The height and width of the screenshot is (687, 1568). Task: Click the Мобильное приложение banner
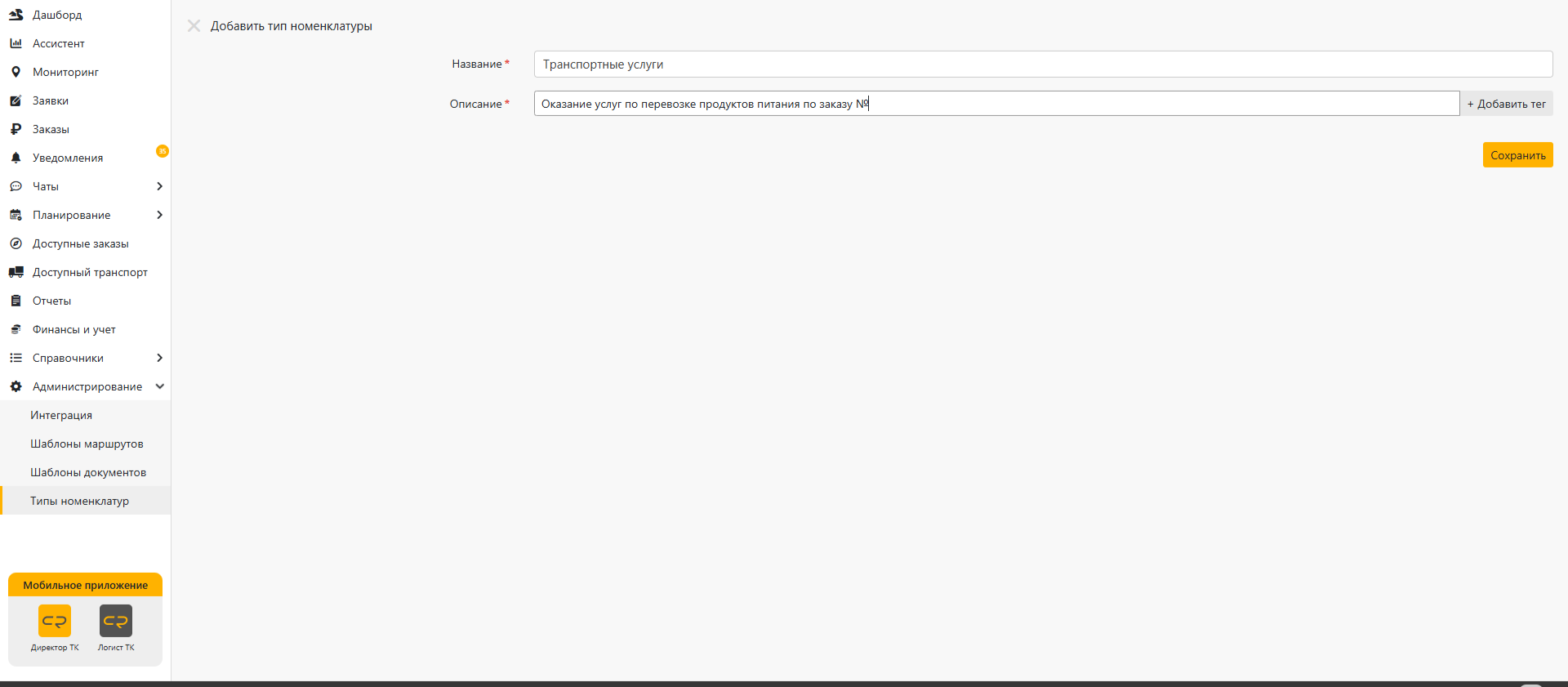(85, 585)
